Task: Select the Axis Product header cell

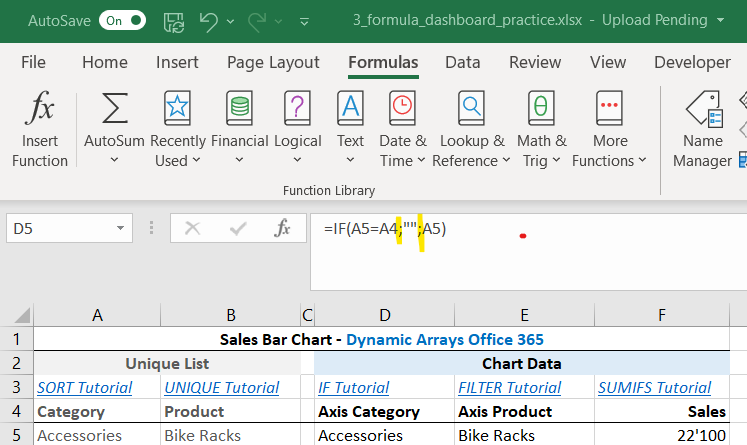Action: tap(525, 411)
